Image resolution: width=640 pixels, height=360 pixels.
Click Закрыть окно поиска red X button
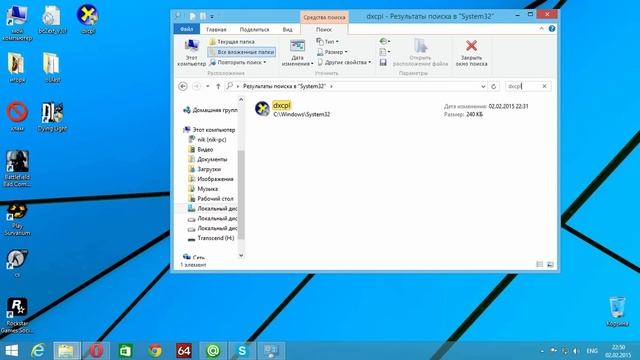pos(471,53)
